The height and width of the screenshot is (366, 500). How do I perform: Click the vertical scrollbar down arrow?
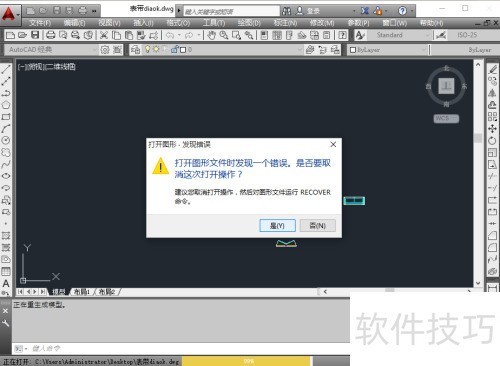click(478, 283)
